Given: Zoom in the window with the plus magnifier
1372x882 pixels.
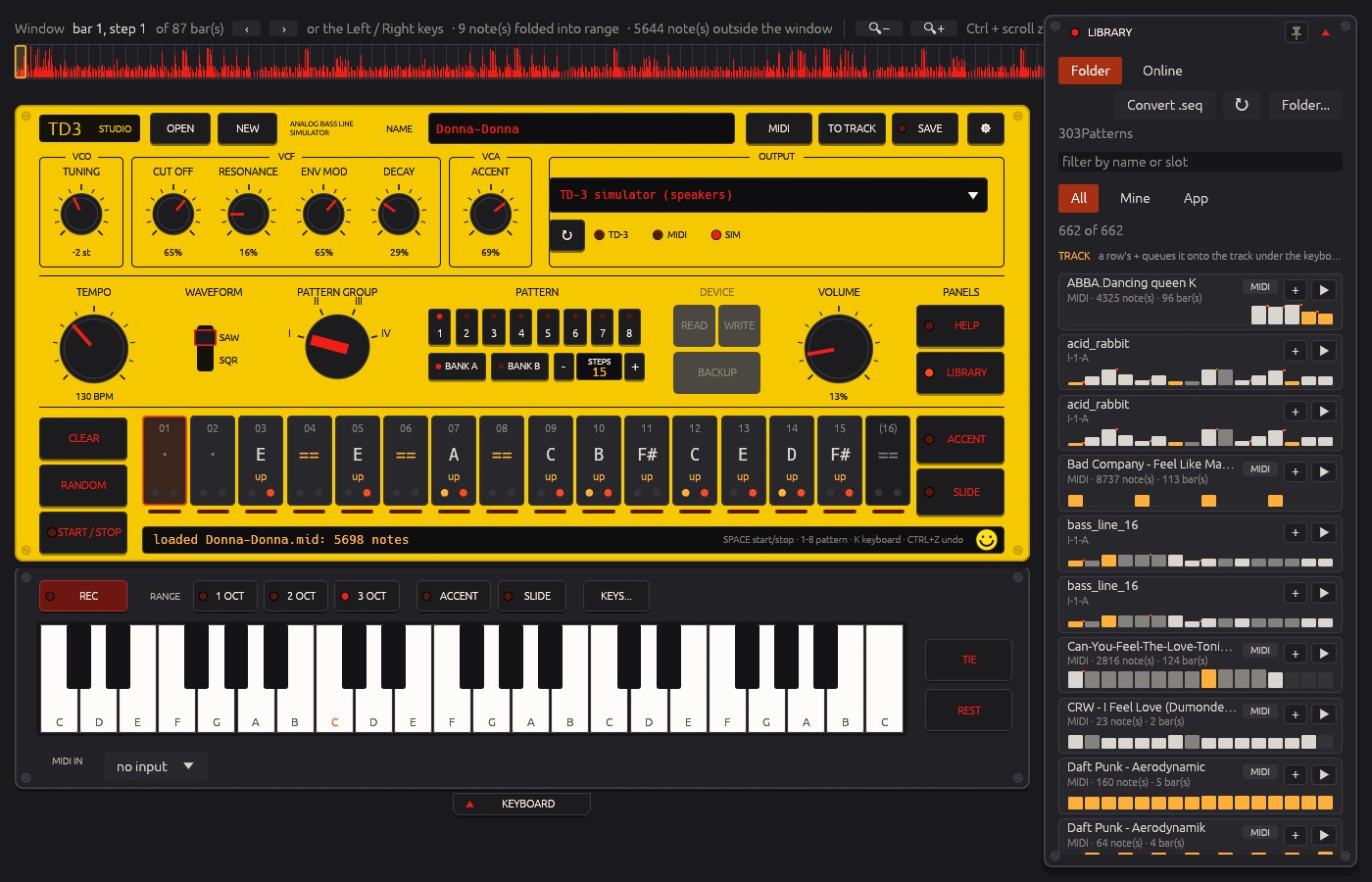Looking at the screenshot, I should pos(934,28).
